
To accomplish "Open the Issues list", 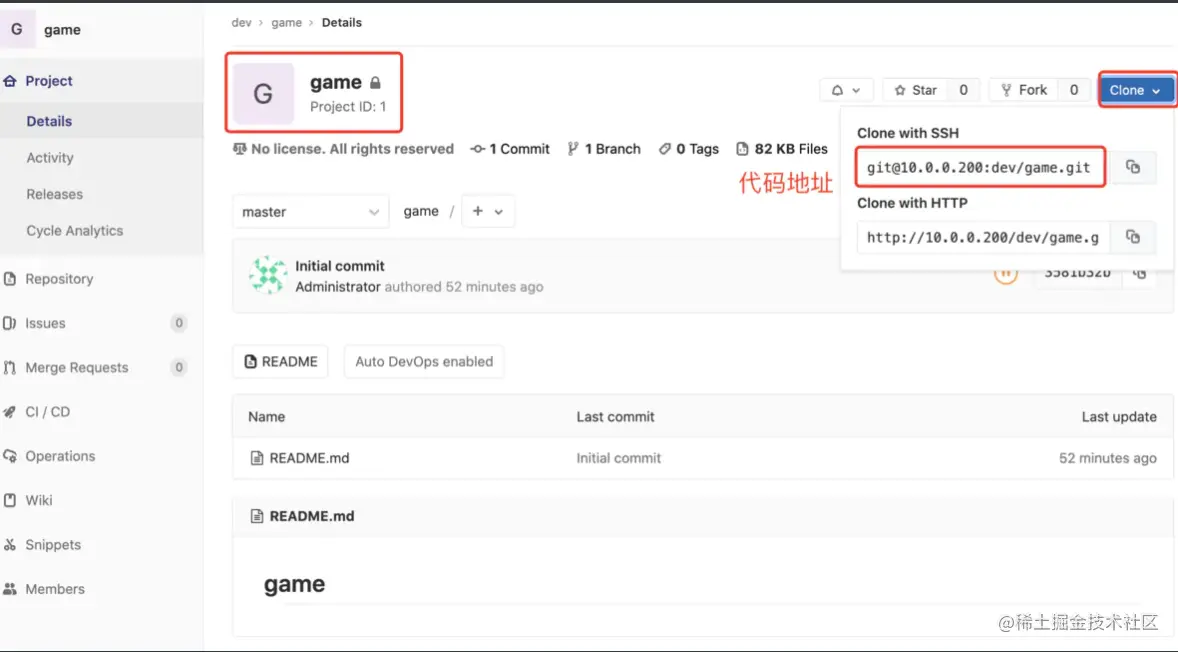I will [x=45, y=323].
